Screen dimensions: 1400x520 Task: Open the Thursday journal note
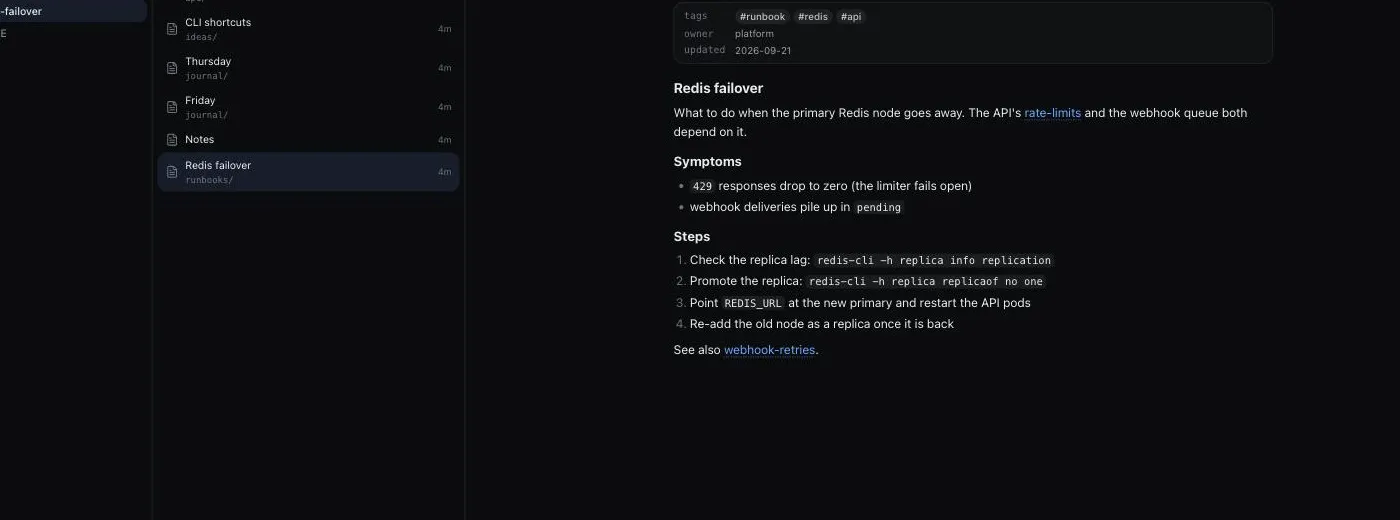pyautogui.click(x=308, y=68)
